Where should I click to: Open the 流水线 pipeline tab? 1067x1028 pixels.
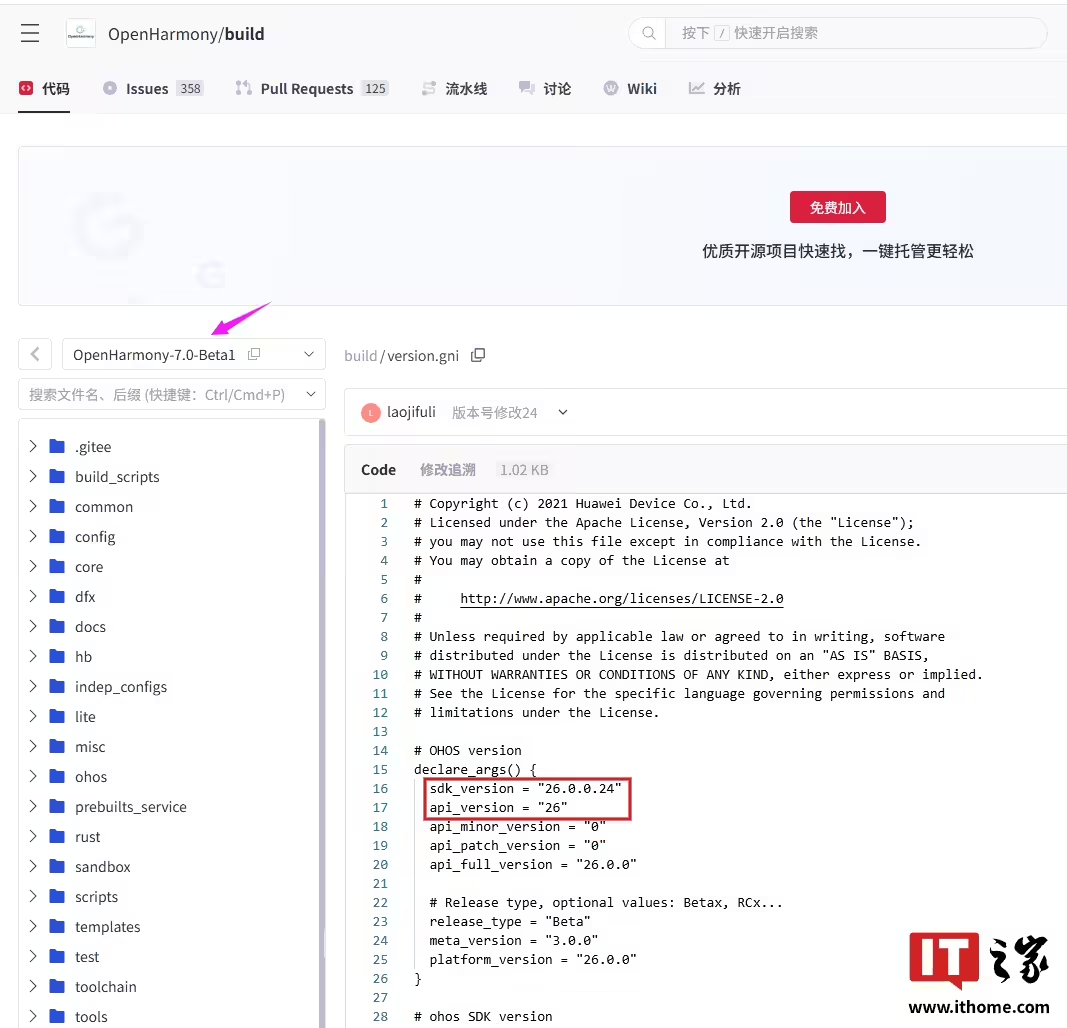(454, 88)
